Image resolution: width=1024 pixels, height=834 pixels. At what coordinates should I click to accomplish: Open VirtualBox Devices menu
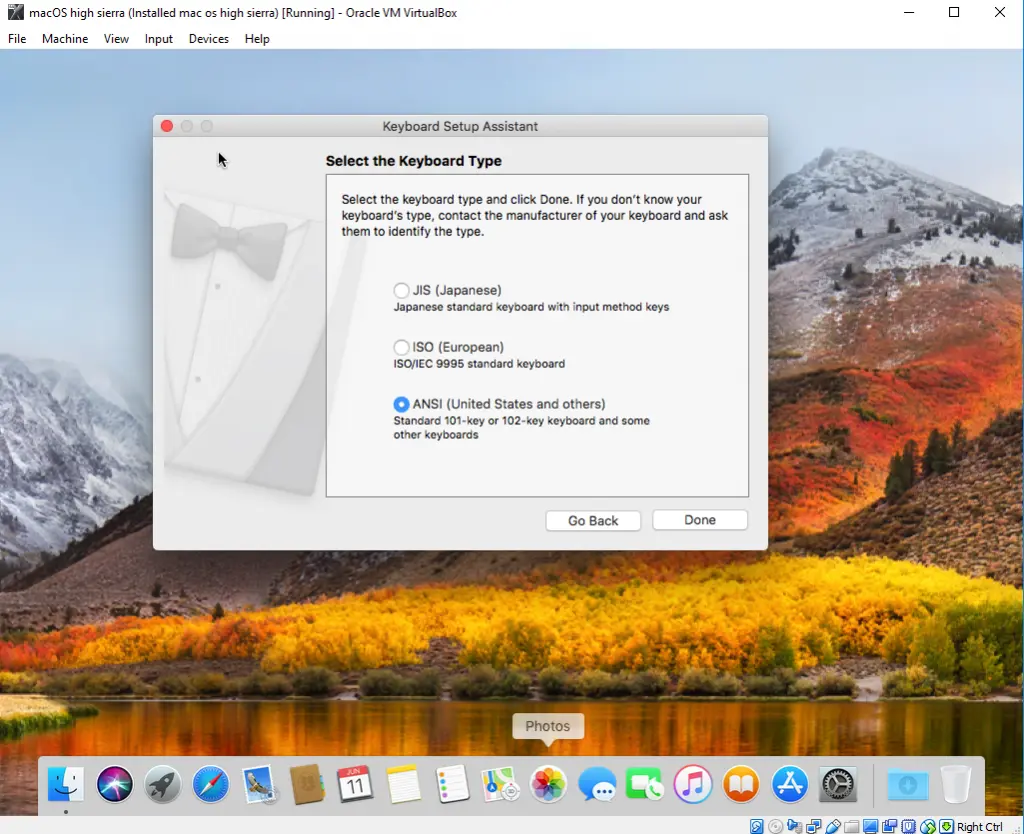pos(208,39)
